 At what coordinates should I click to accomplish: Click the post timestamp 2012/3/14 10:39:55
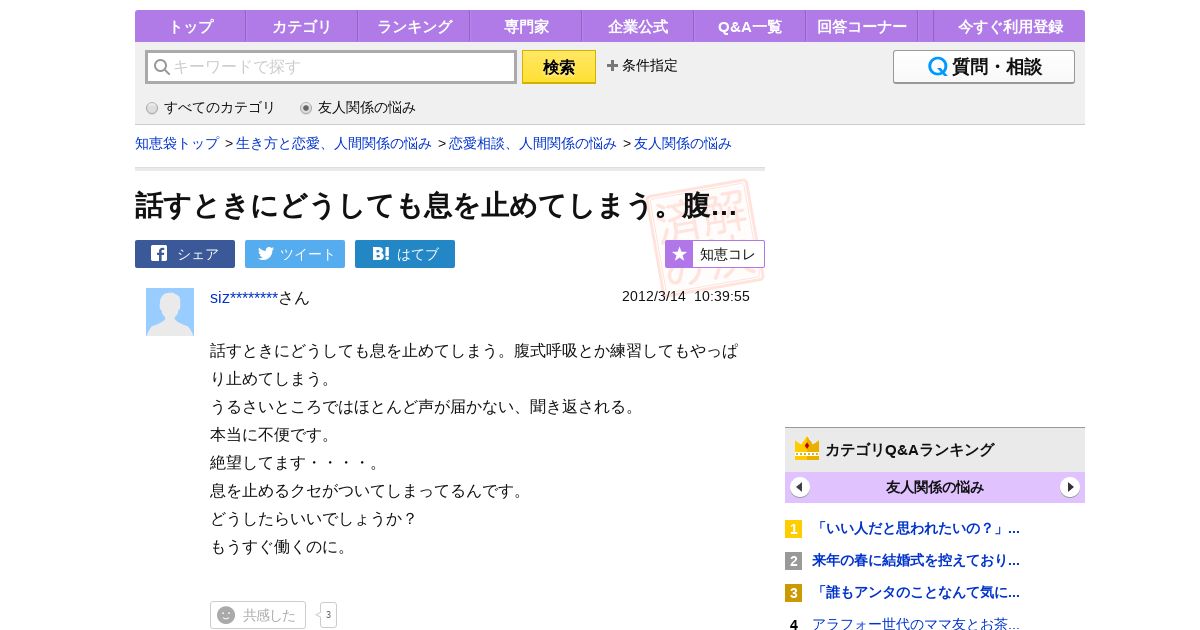(x=686, y=297)
